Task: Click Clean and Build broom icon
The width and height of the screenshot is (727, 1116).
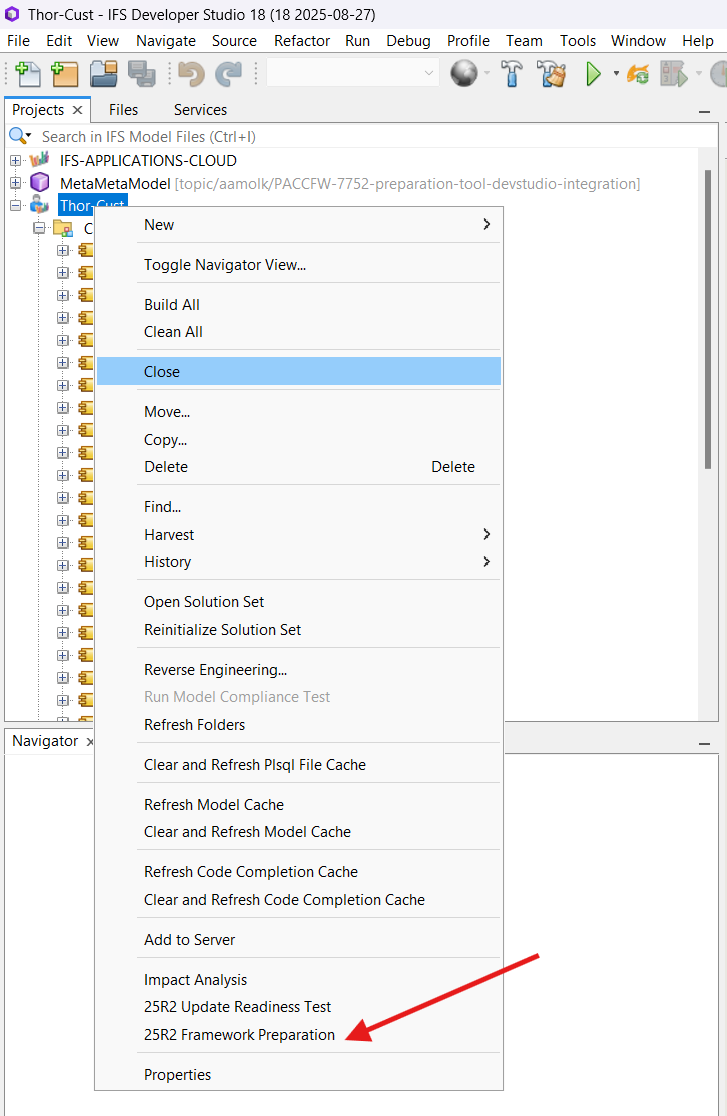Action: 551,73
